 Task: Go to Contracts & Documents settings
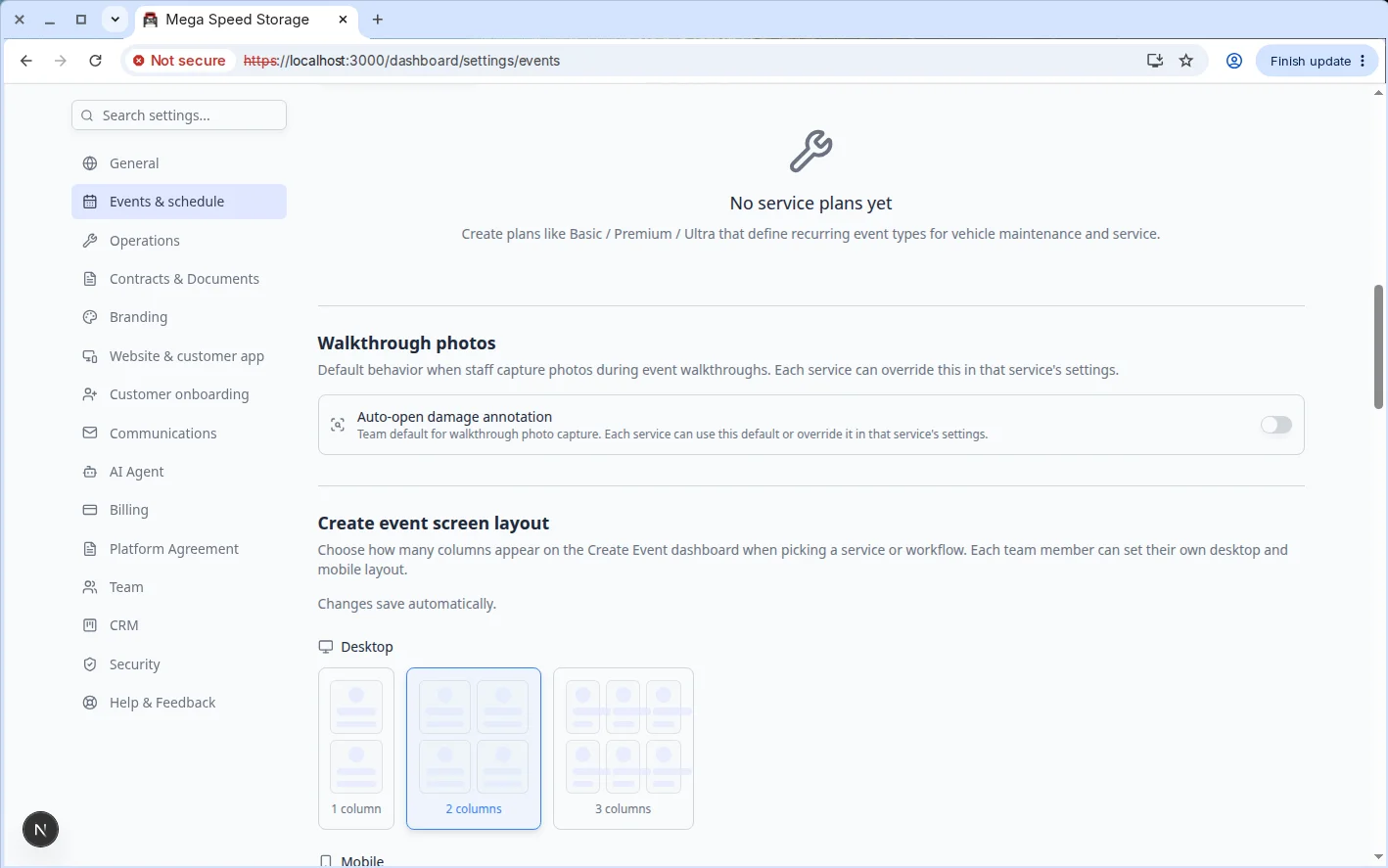coord(179,279)
